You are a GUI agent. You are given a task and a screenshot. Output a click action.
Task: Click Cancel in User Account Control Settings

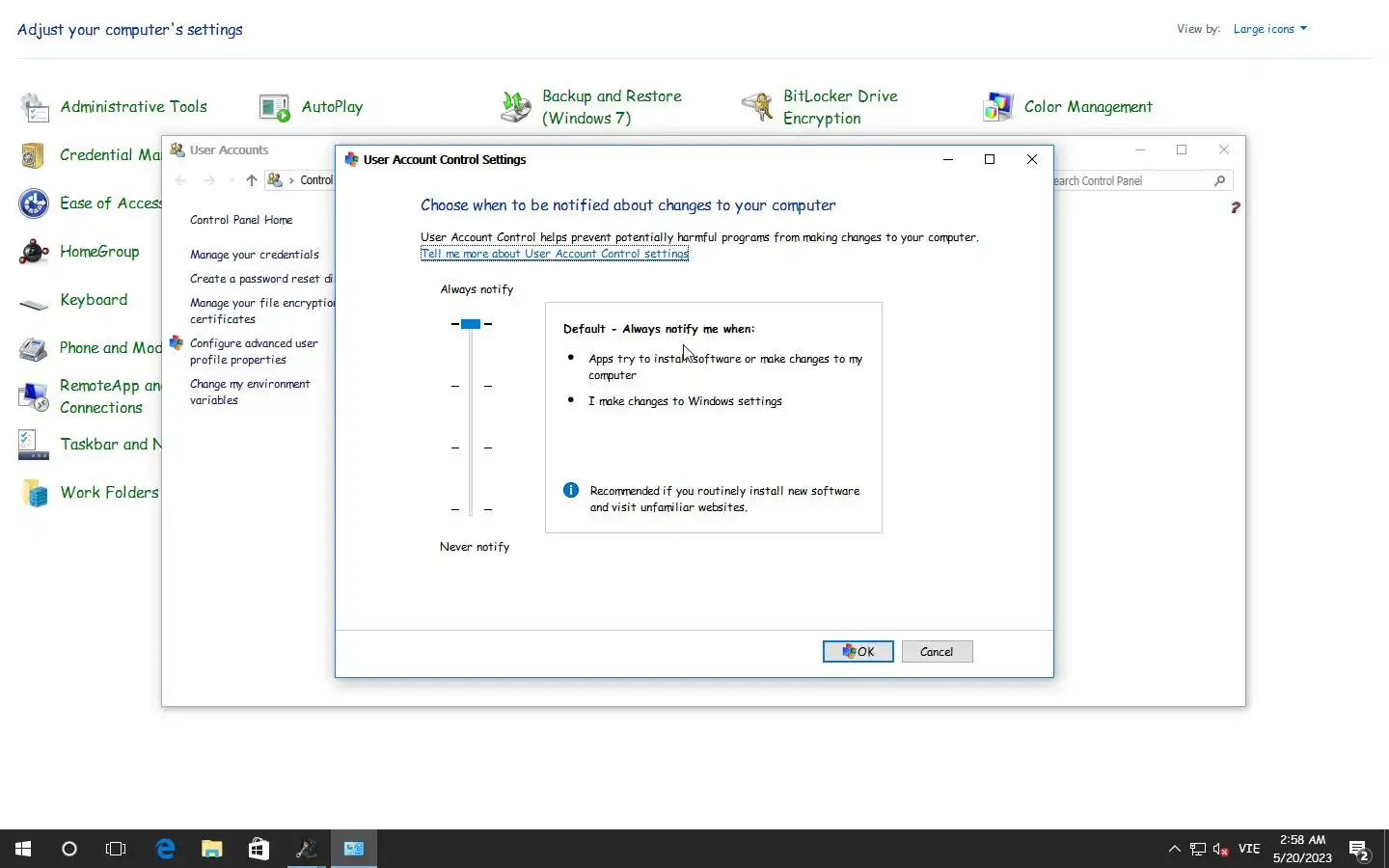tap(937, 652)
